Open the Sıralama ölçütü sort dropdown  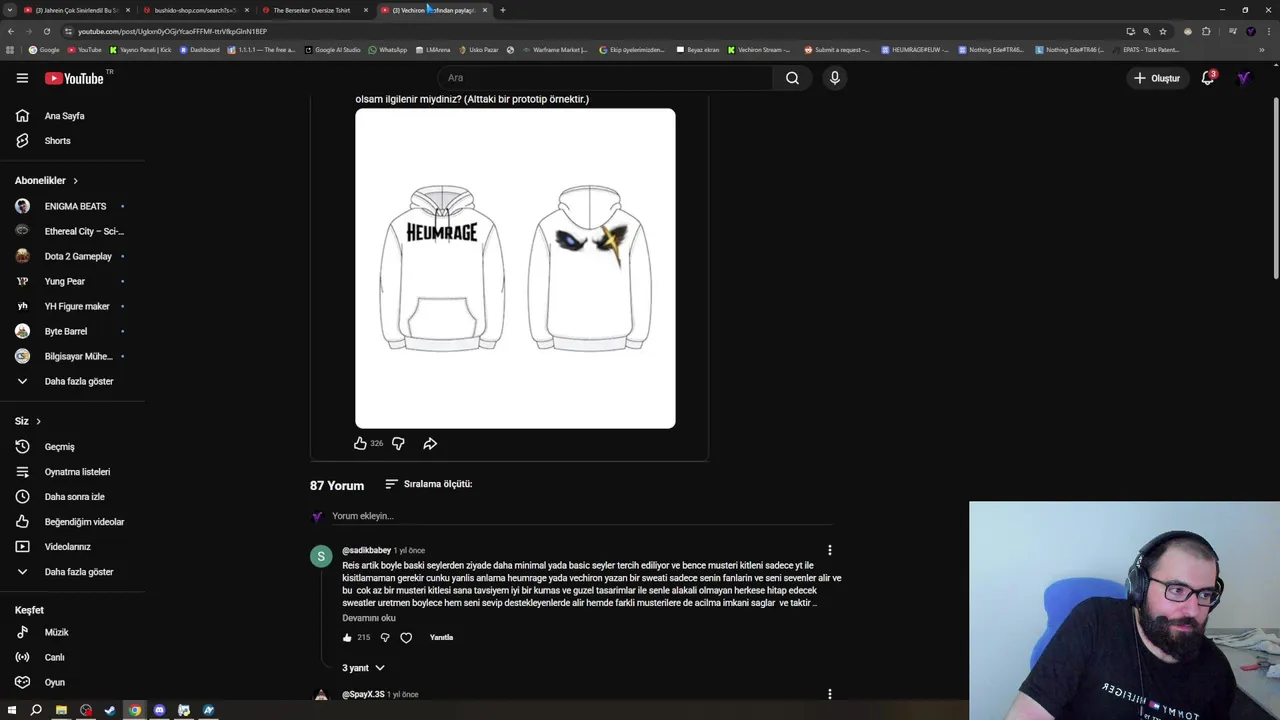428,484
